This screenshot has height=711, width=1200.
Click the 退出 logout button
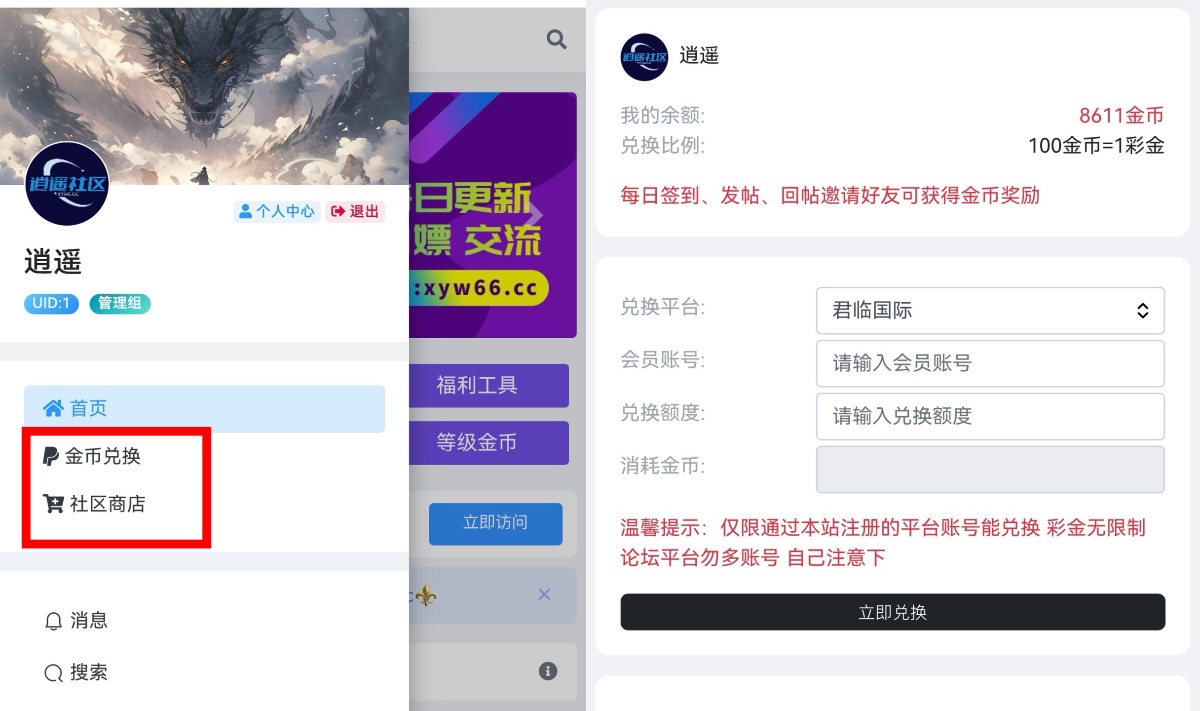(x=355, y=211)
